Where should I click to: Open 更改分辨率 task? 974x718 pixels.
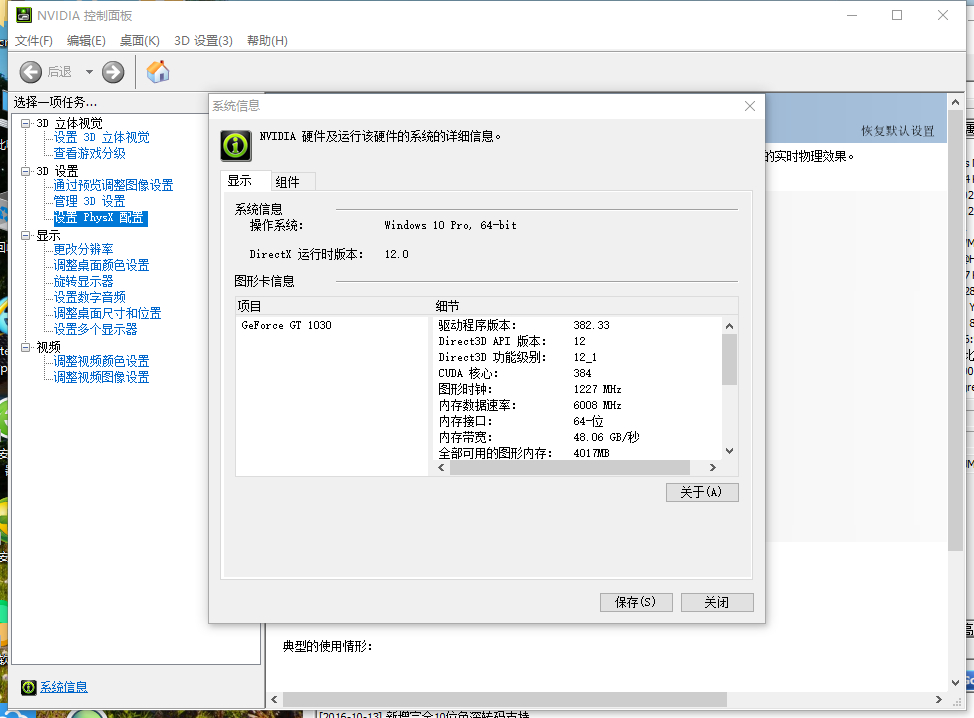point(83,249)
